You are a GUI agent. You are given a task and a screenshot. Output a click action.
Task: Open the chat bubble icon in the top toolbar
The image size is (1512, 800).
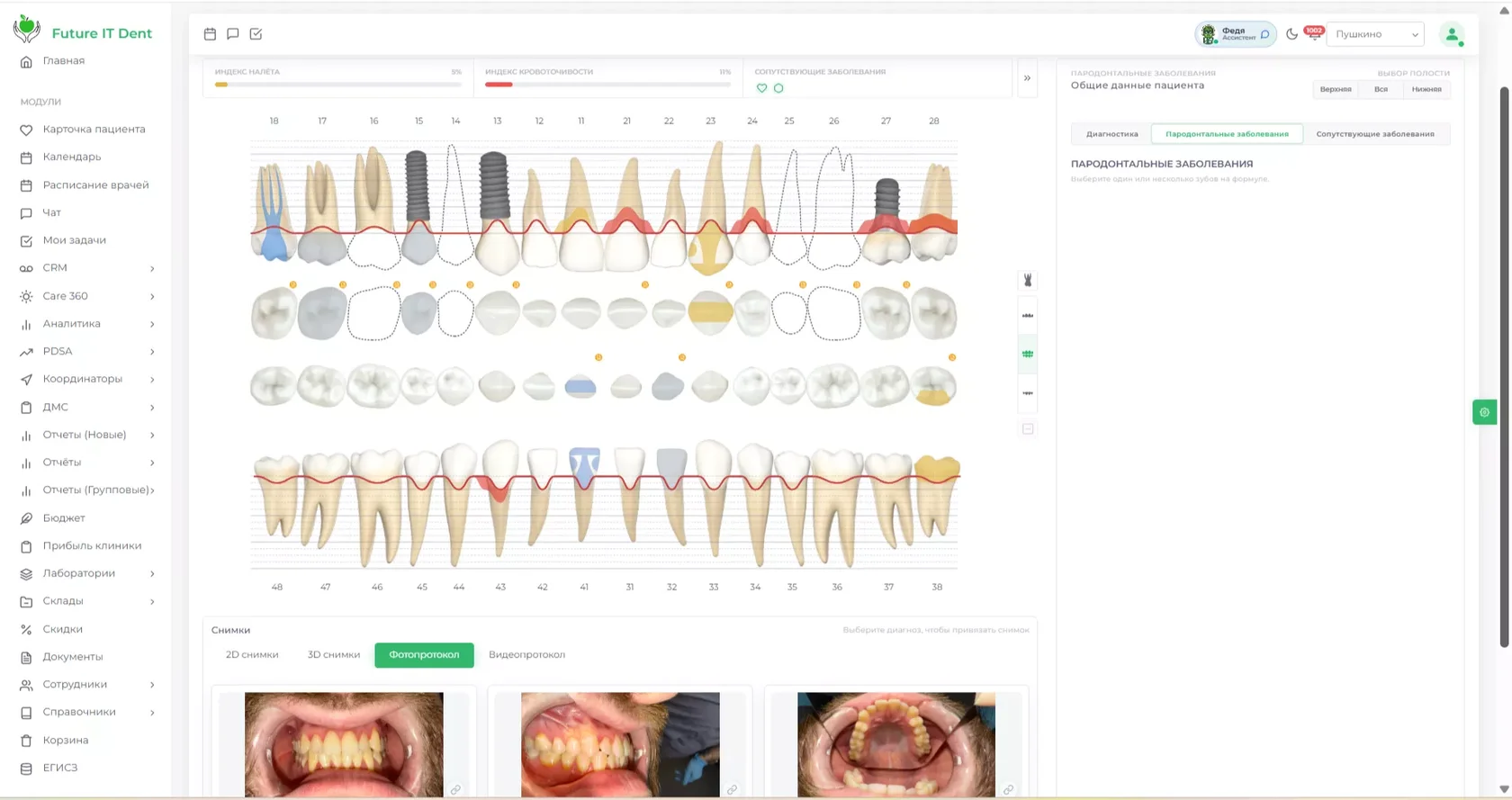pyautogui.click(x=233, y=34)
